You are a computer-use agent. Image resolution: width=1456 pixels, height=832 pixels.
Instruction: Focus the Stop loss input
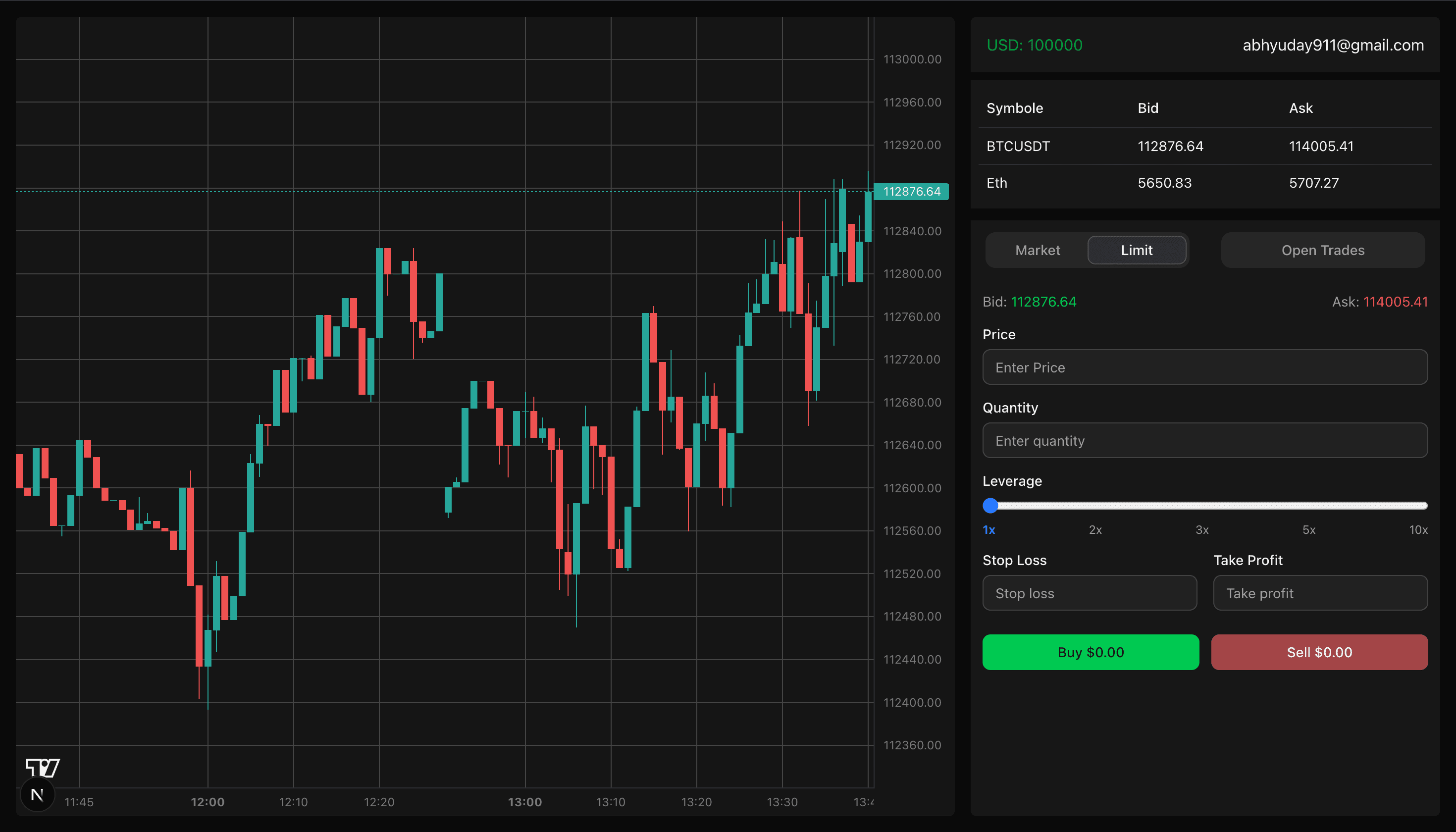point(1089,593)
